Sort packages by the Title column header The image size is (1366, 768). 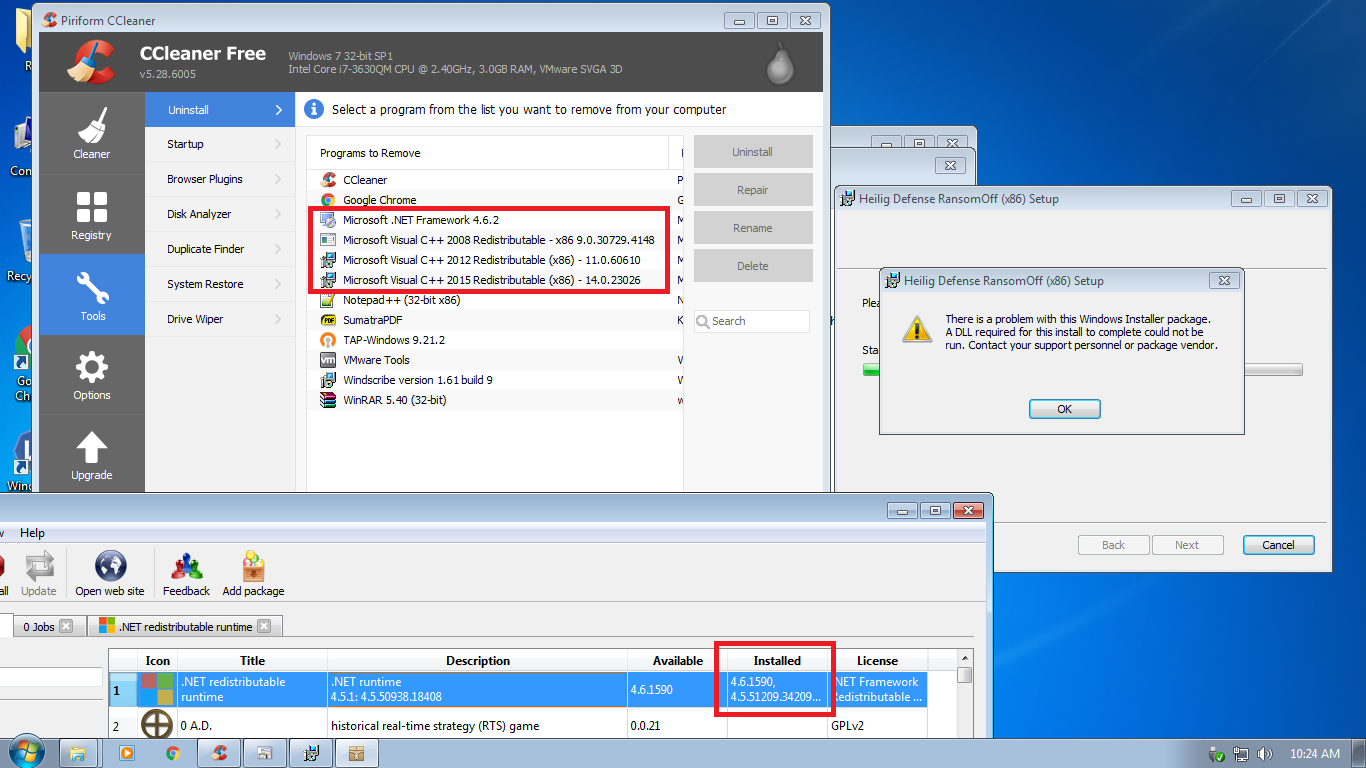click(x=253, y=660)
